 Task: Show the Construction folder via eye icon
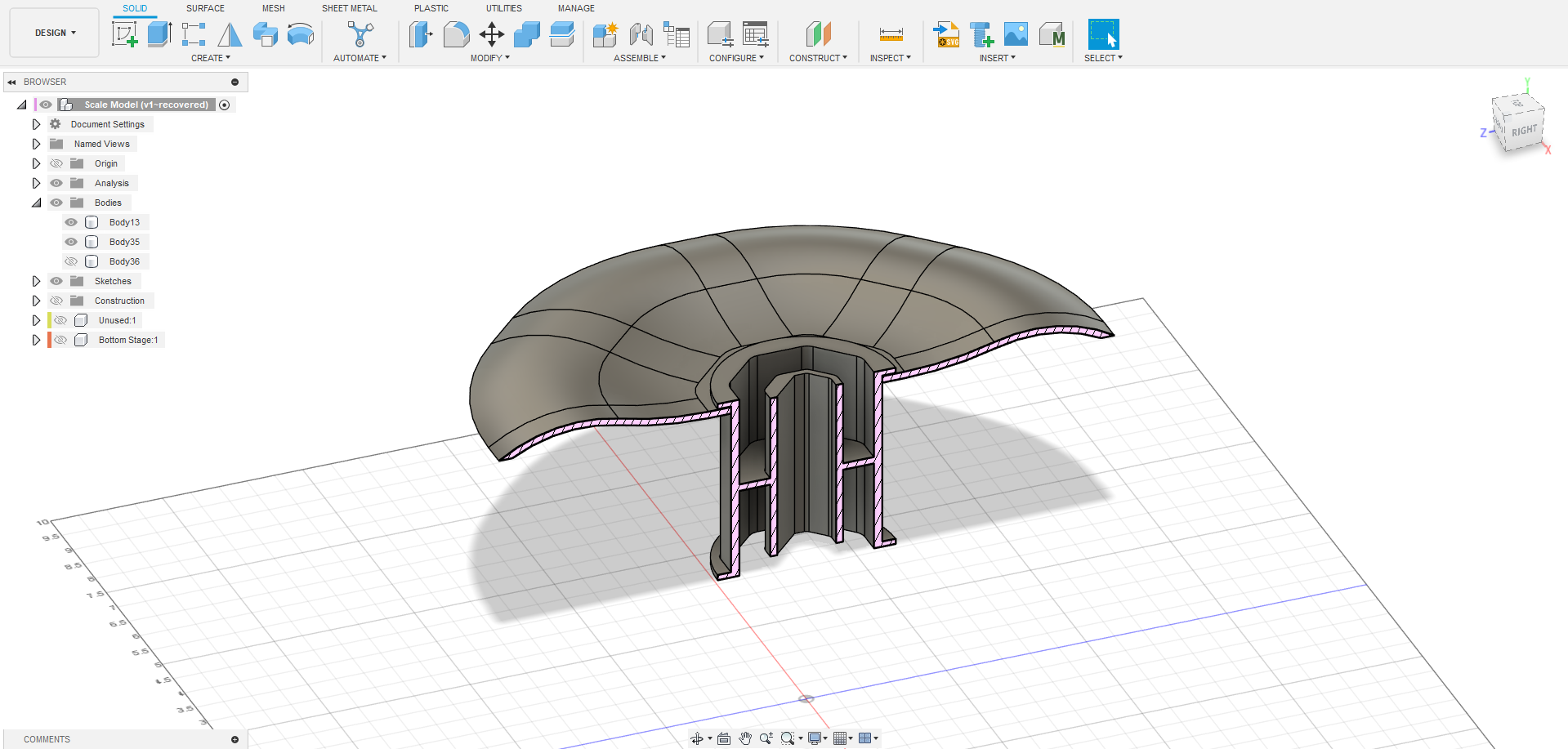coord(56,301)
